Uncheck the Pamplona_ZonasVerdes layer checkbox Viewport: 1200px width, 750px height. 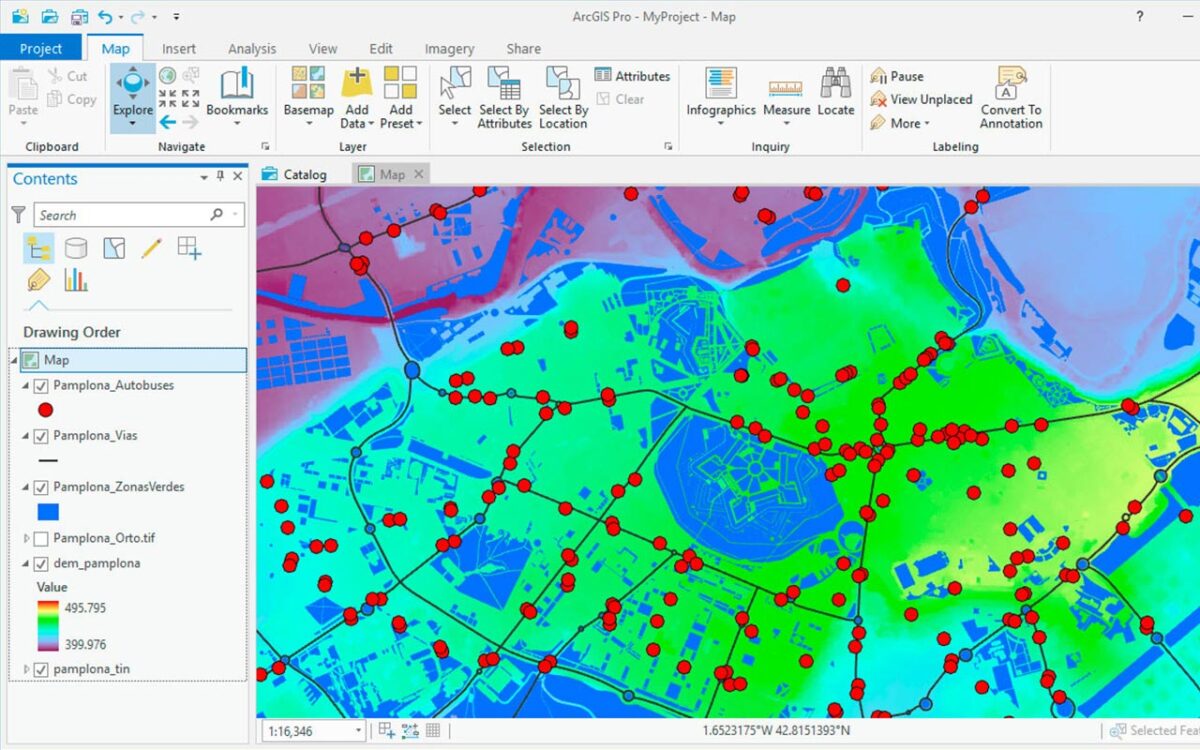41,487
